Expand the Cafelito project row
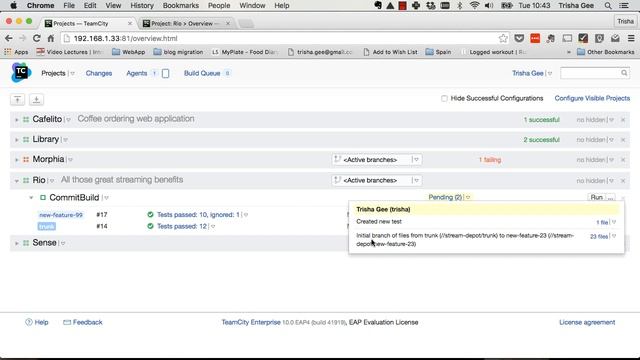640x360 pixels. point(16,120)
